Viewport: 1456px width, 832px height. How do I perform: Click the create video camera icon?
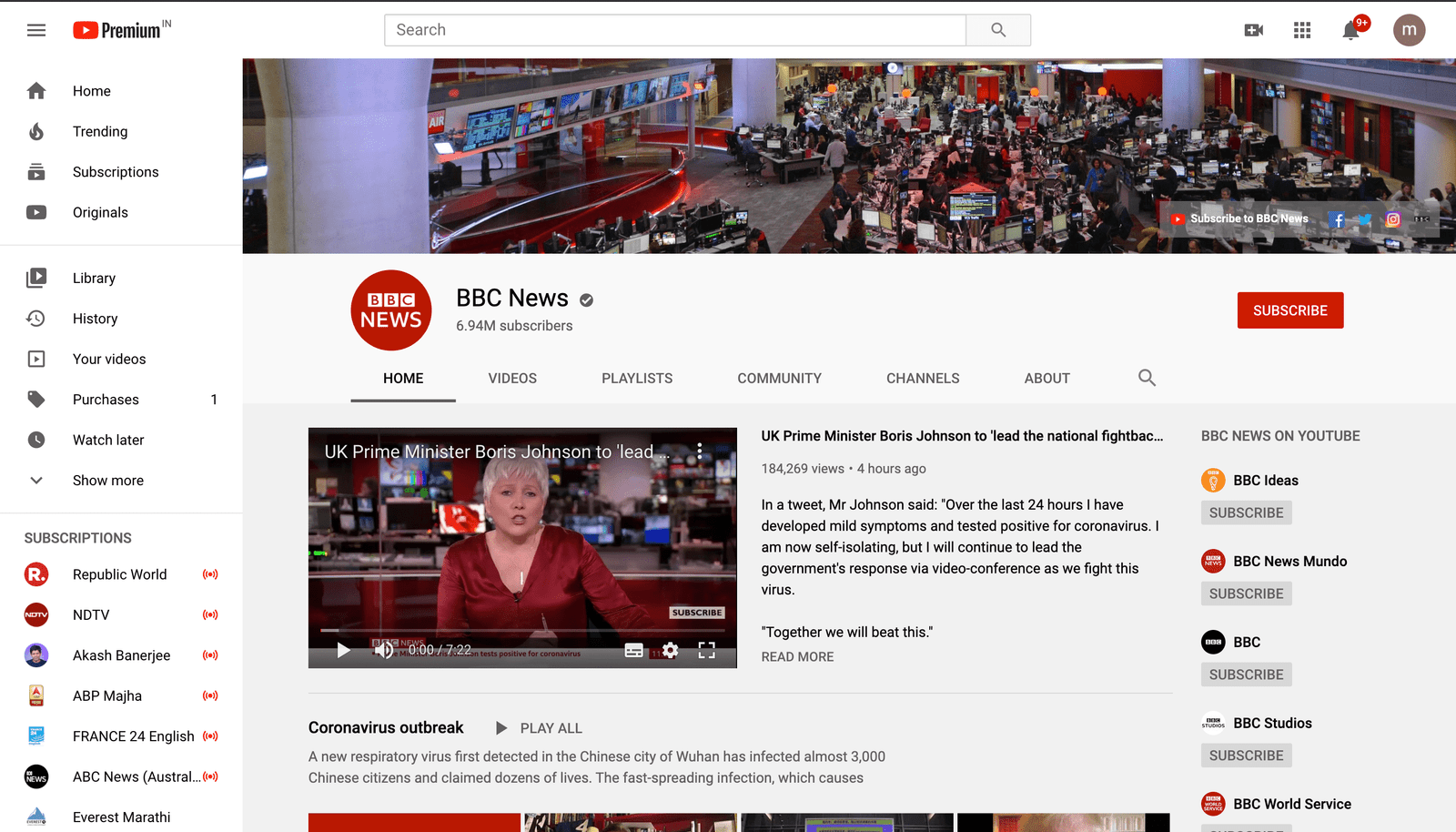tap(1253, 30)
